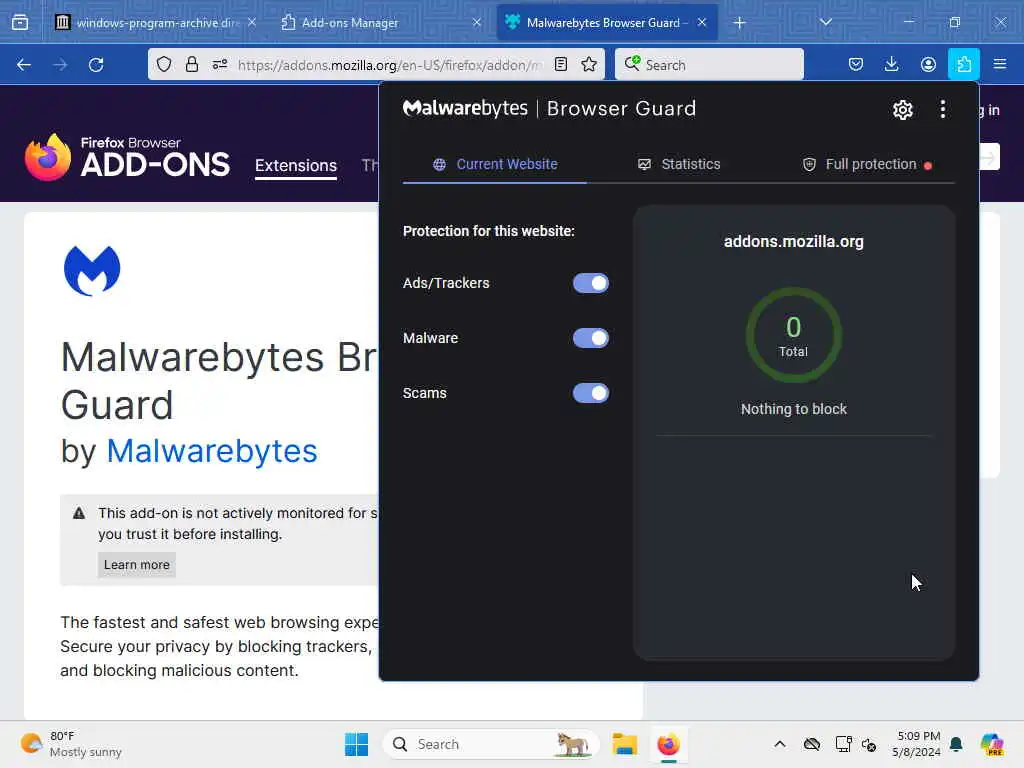Open File Explorer from taskbar

pyautogui.click(x=624, y=744)
